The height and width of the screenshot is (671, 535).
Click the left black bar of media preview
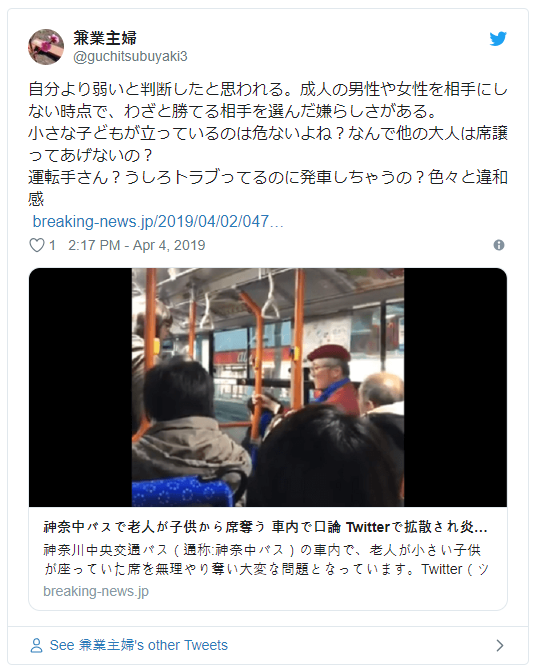[x=80, y=387]
